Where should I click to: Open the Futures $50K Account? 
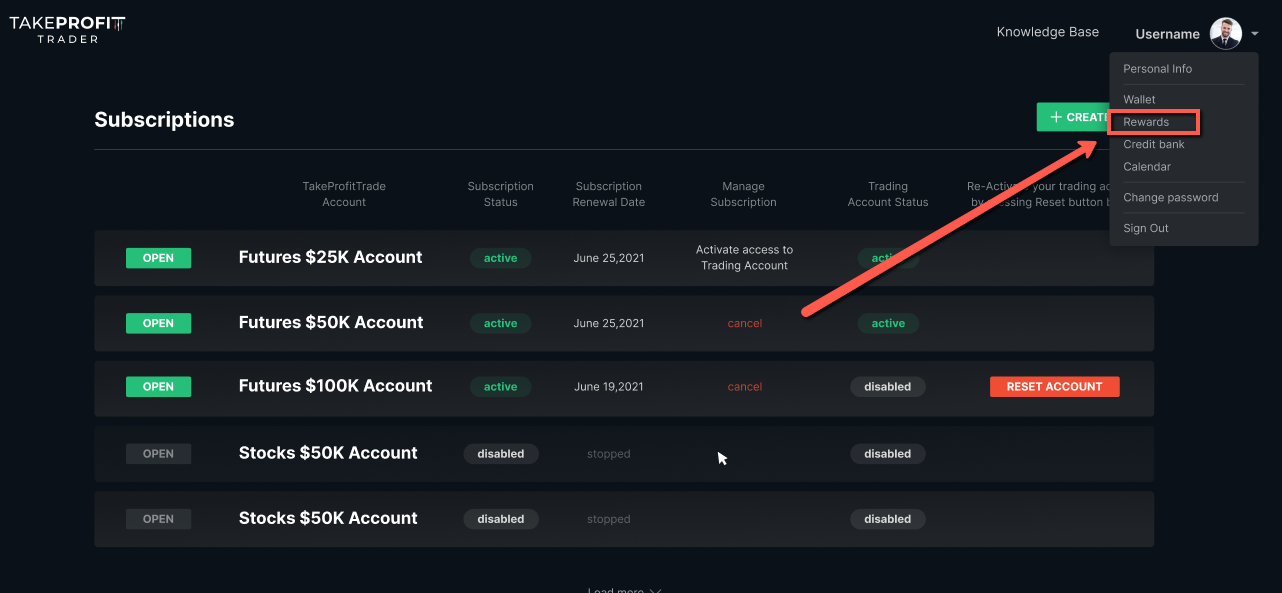pos(158,323)
